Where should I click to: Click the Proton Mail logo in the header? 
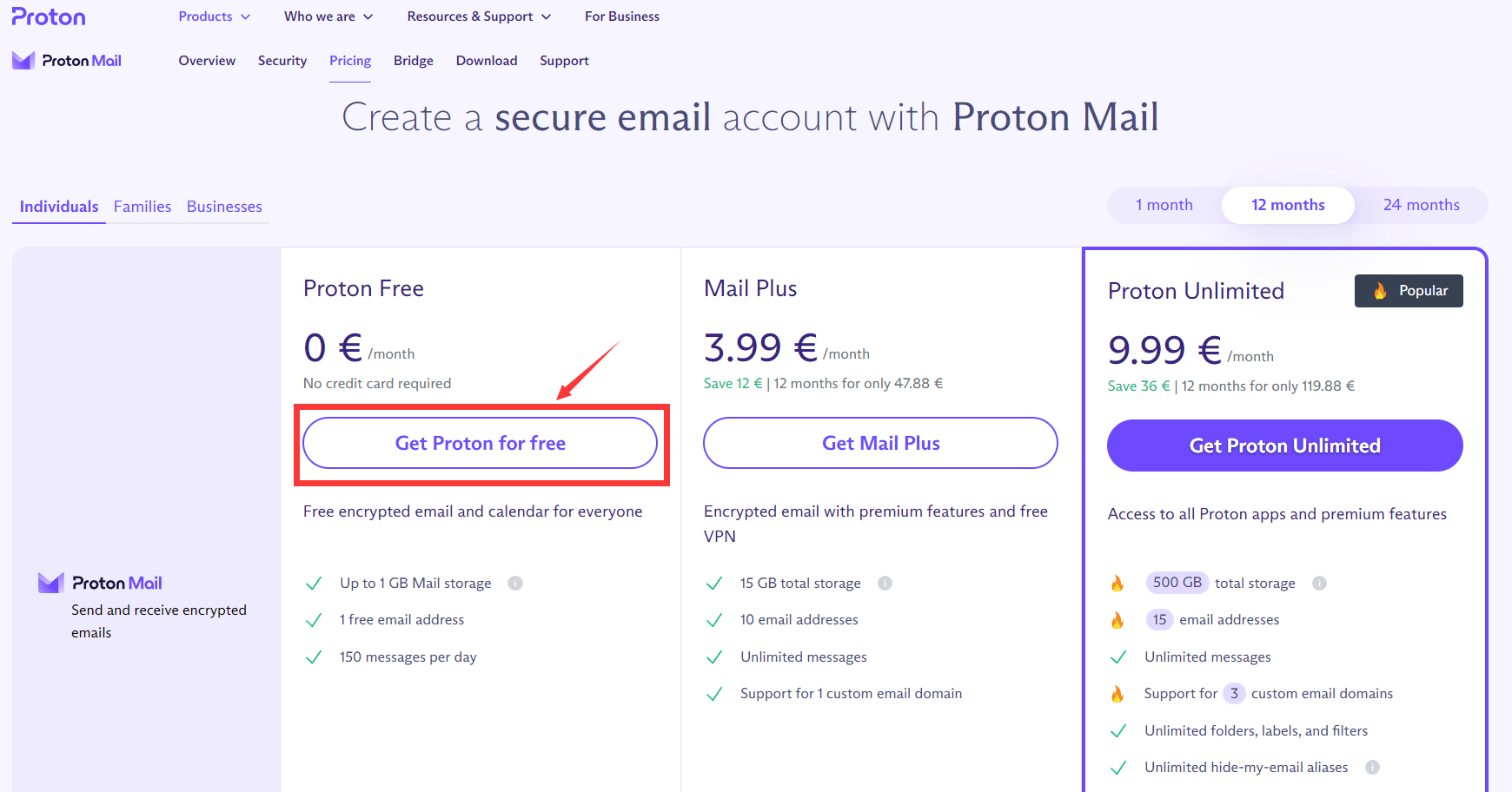[67, 61]
